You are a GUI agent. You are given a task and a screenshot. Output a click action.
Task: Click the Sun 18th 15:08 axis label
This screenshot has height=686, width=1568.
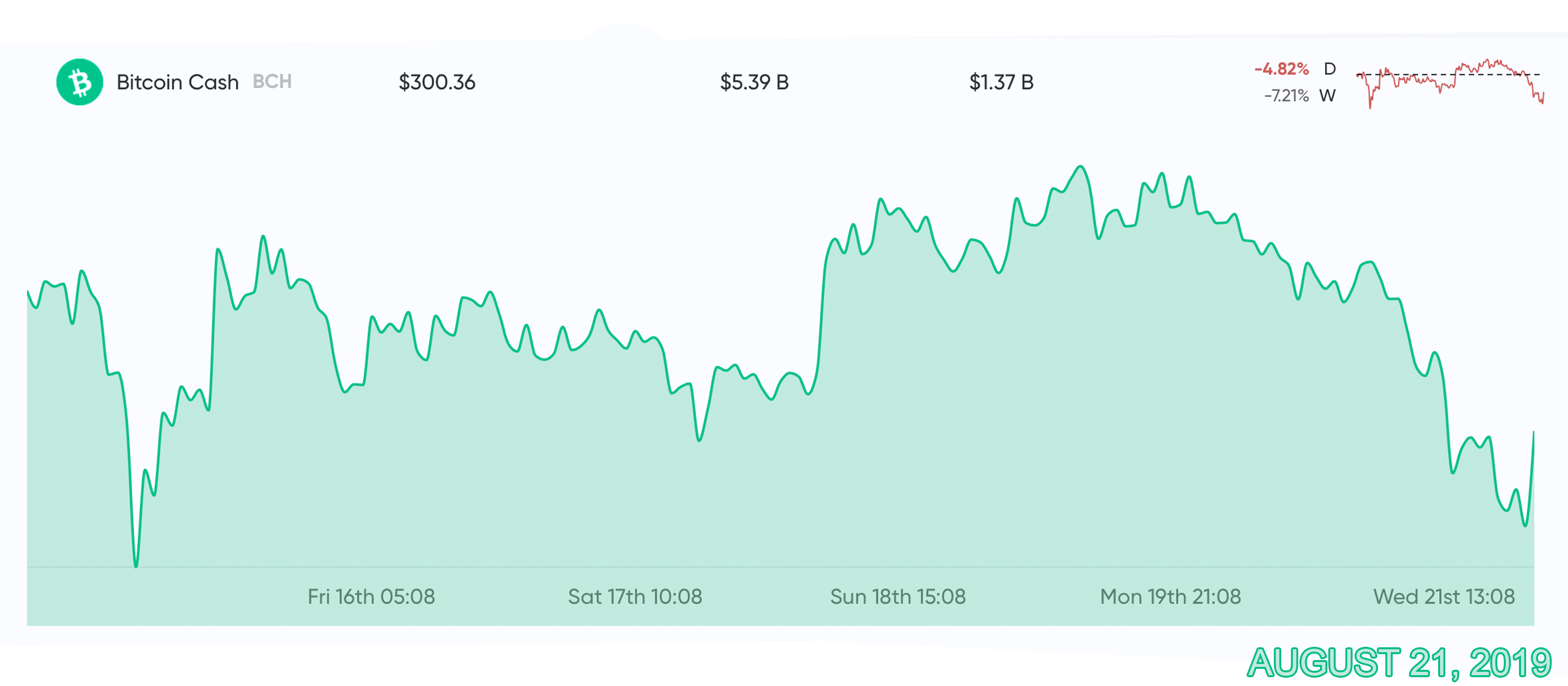[898, 596]
